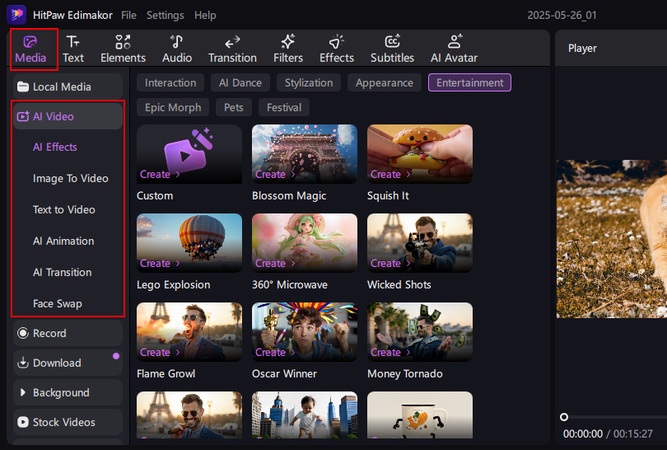
Task: Click the man with cigar thumbnail
Action: (x=189, y=415)
